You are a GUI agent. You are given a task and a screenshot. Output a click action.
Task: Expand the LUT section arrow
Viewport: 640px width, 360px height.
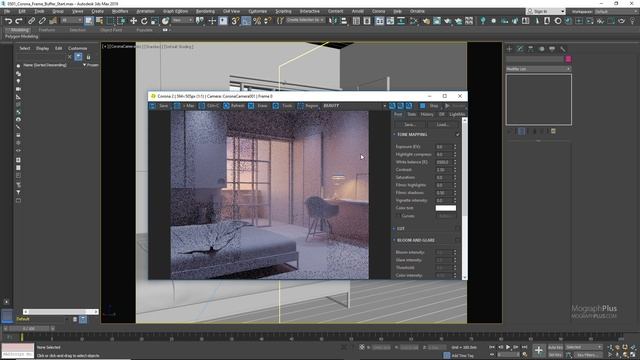pyautogui.click(x=394, y=229)
